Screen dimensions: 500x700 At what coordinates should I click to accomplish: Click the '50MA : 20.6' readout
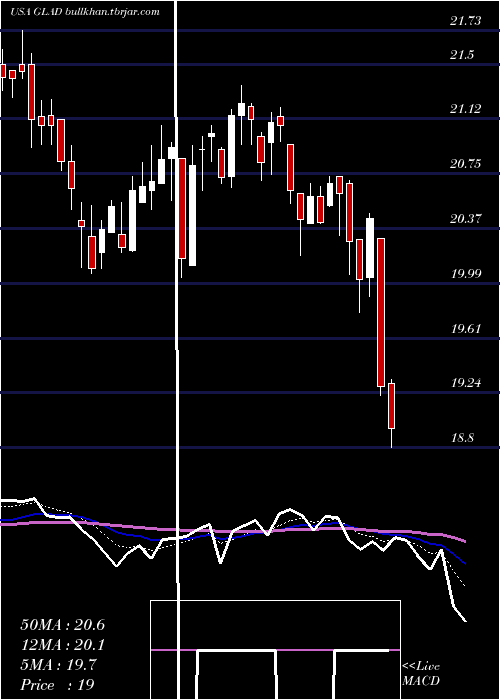pos(63,625)
